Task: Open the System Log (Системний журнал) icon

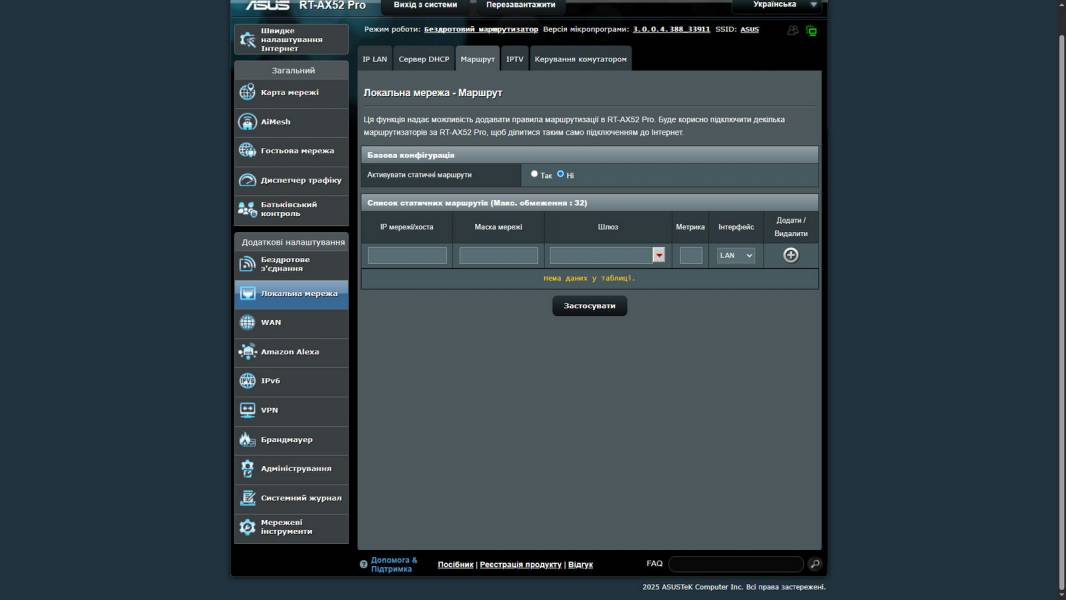Action: (248, 497)
